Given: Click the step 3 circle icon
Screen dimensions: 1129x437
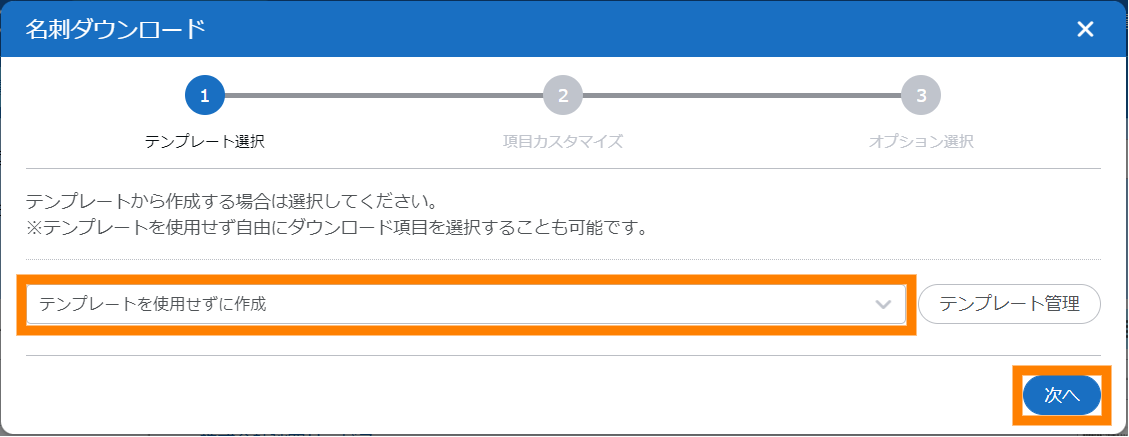Looking at the screenshot, I should click(921, 96).
